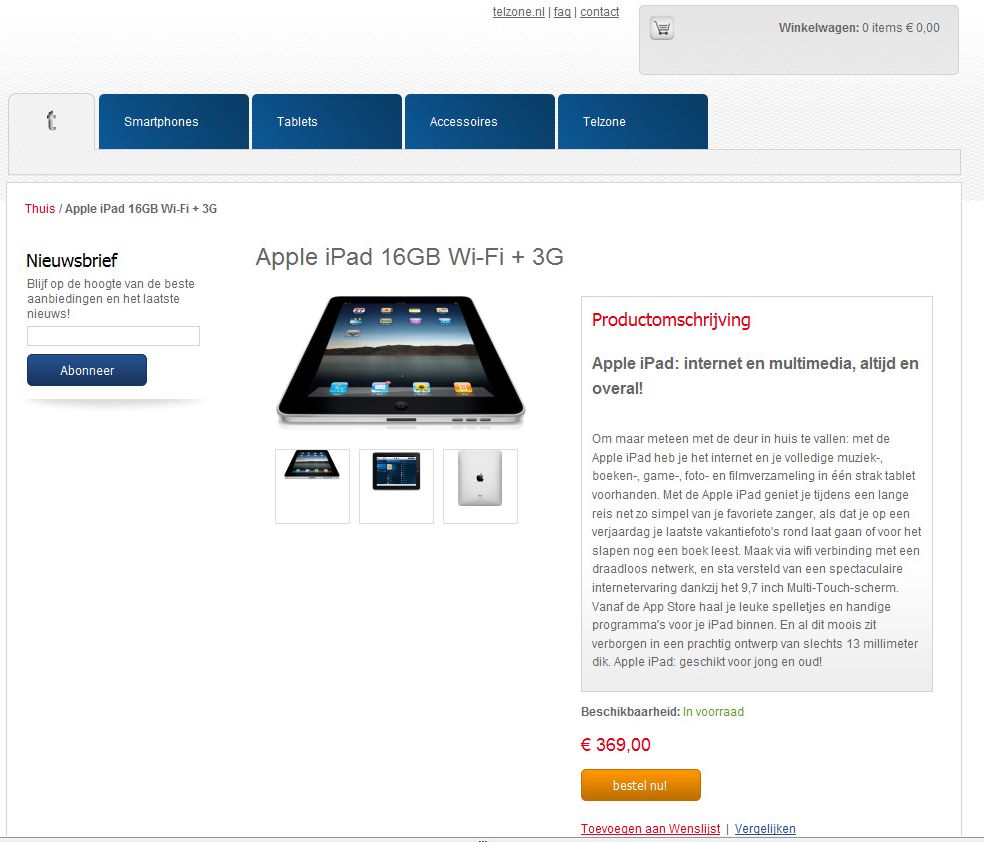
Task: Click the Winkelwagen summary text
Action: [859, 28]
